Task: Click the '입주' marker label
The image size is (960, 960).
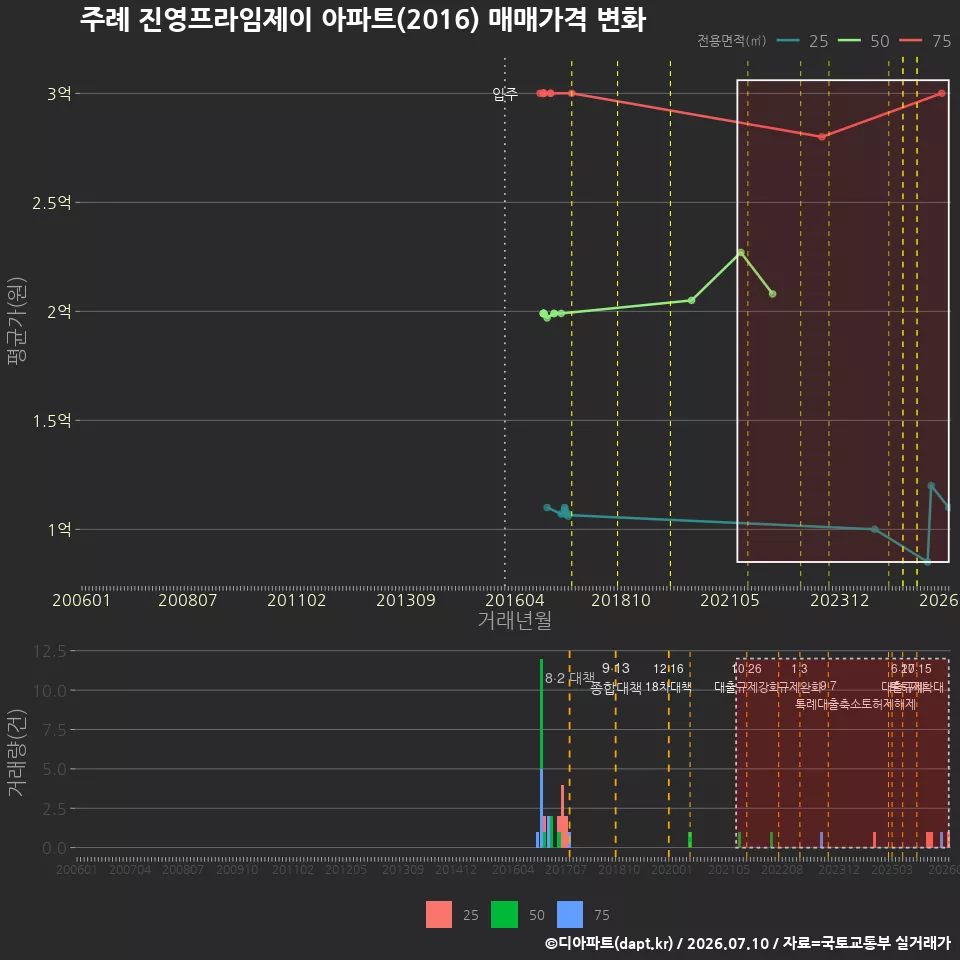Action: click(505, 94)
